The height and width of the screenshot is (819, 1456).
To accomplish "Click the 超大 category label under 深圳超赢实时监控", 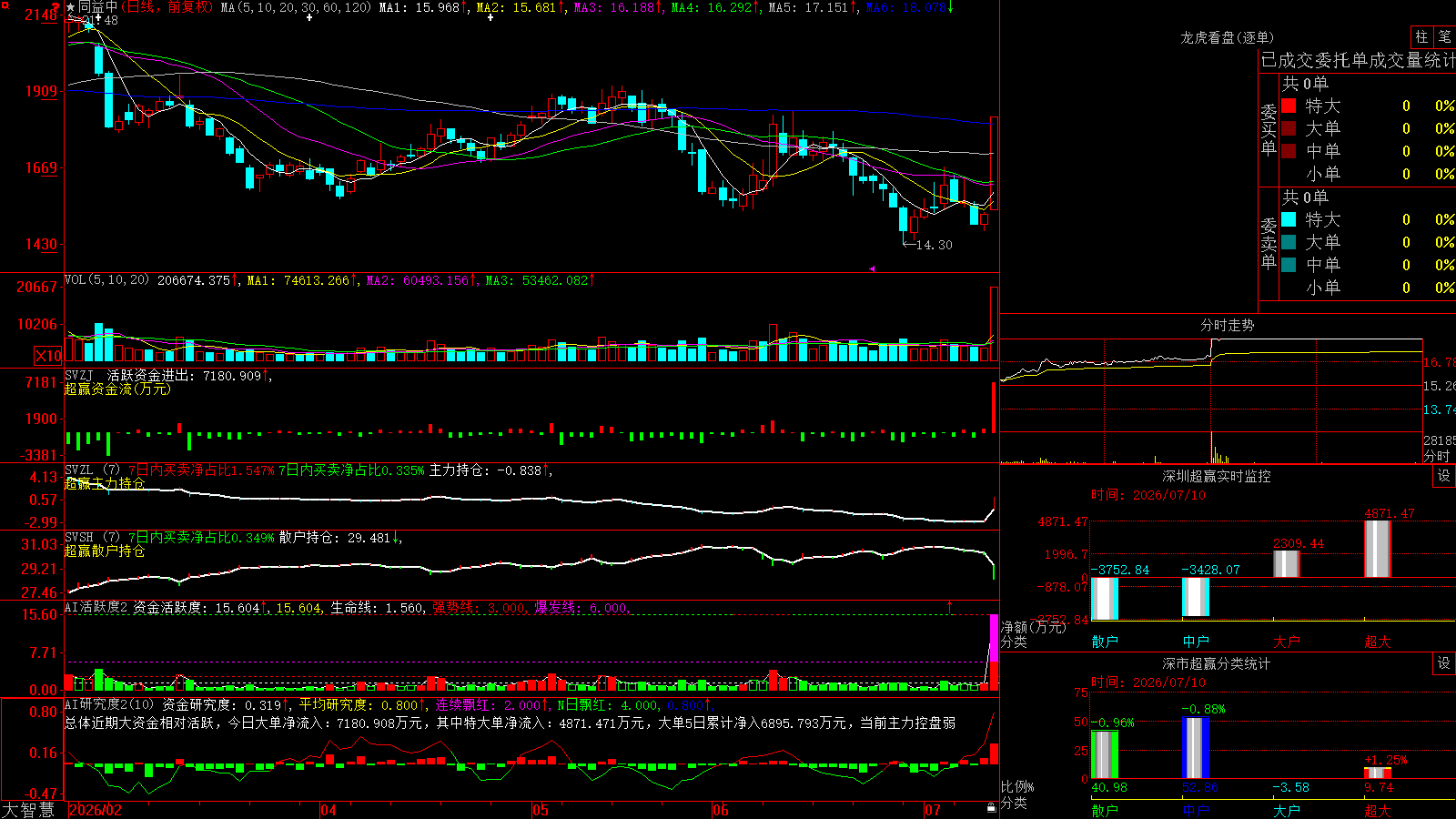I will 1378,642.
